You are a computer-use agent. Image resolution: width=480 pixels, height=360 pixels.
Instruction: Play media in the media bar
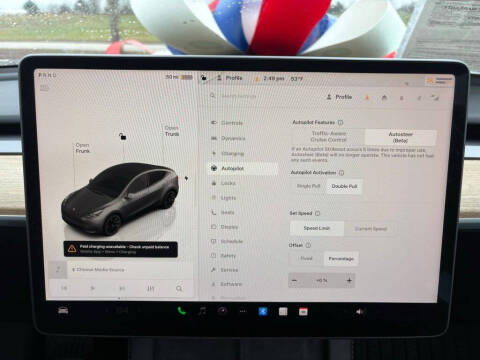93,288
